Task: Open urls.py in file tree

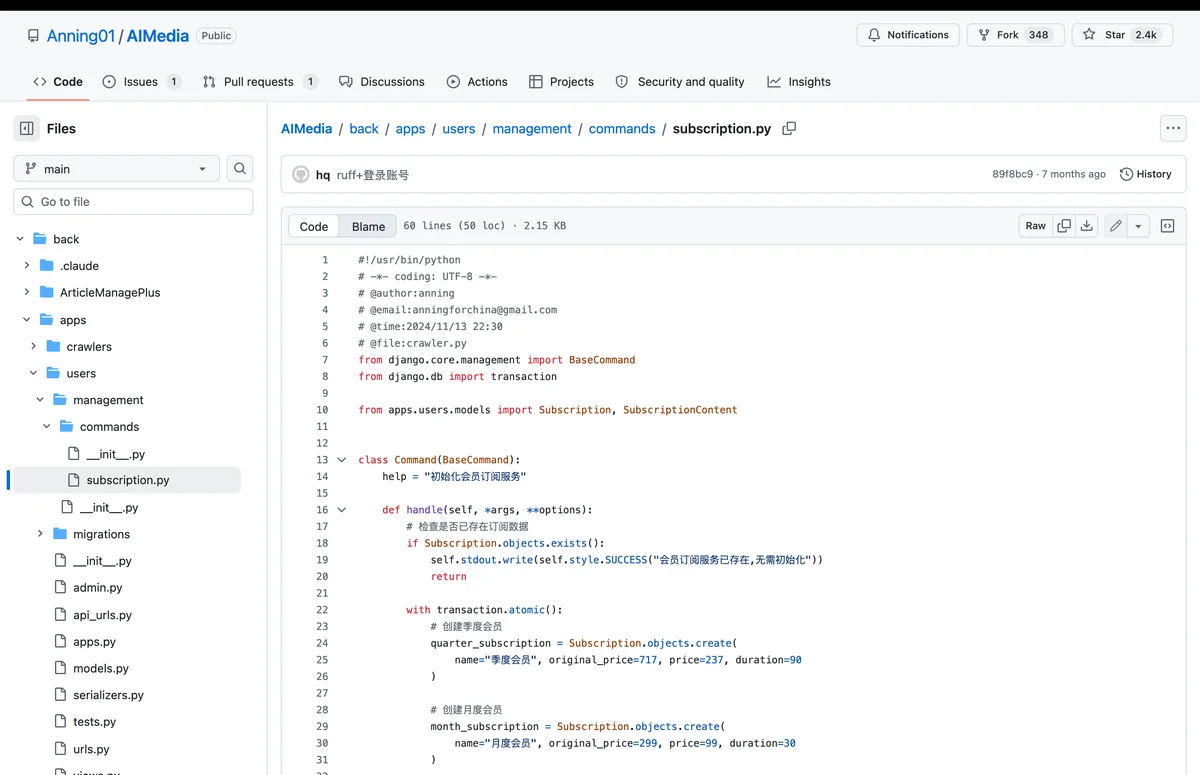Action: click(x=91, y=749)
